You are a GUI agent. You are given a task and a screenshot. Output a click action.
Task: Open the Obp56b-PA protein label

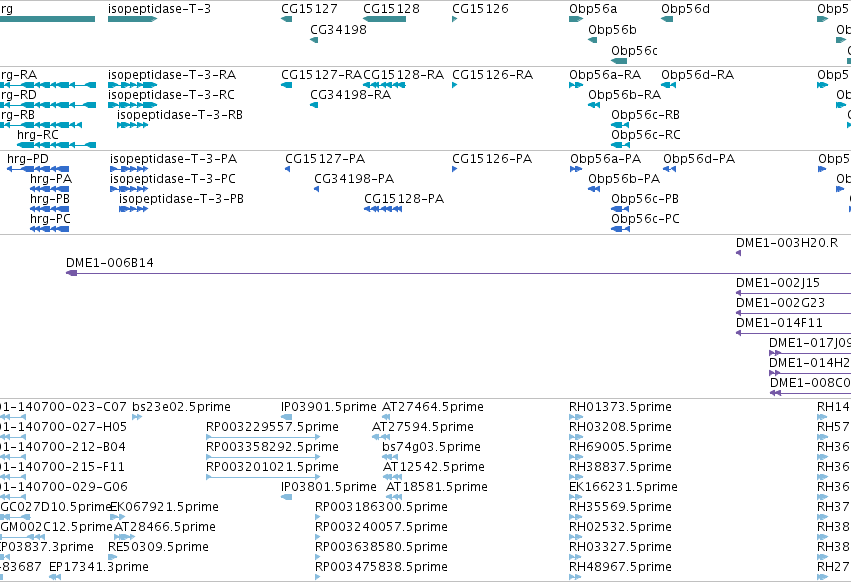624,179
